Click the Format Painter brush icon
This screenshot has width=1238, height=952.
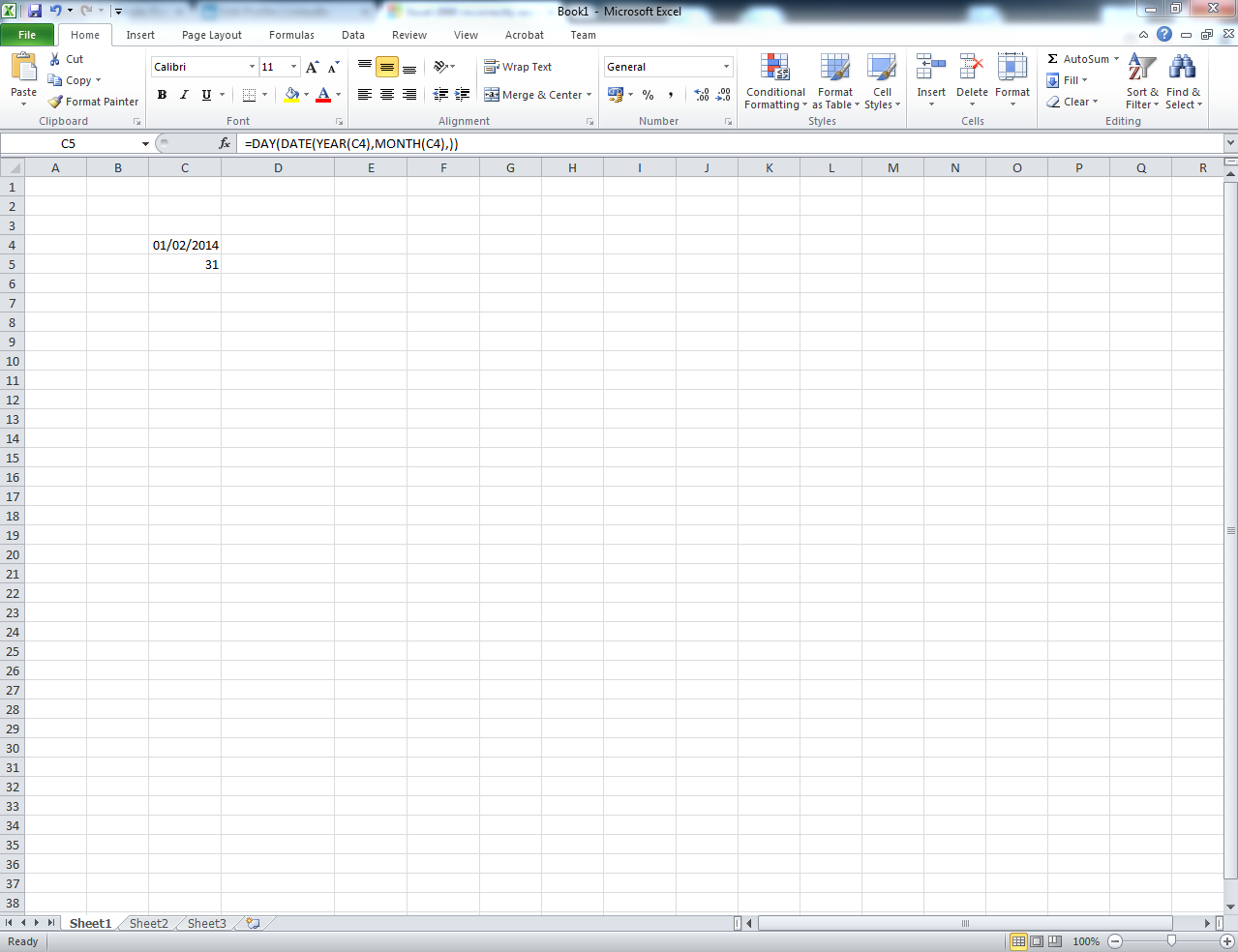[x=55, y=102]
